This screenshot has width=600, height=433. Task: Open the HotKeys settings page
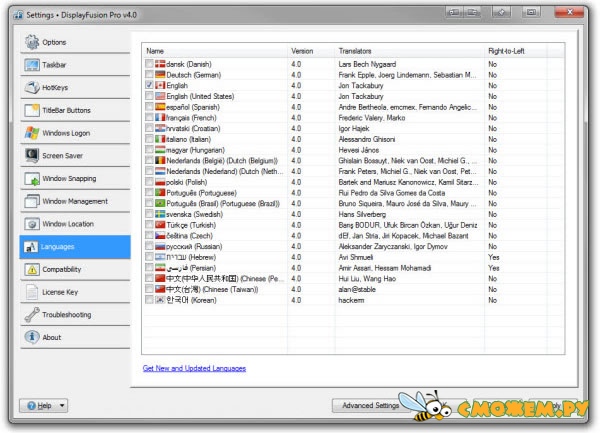coord(75,88)
